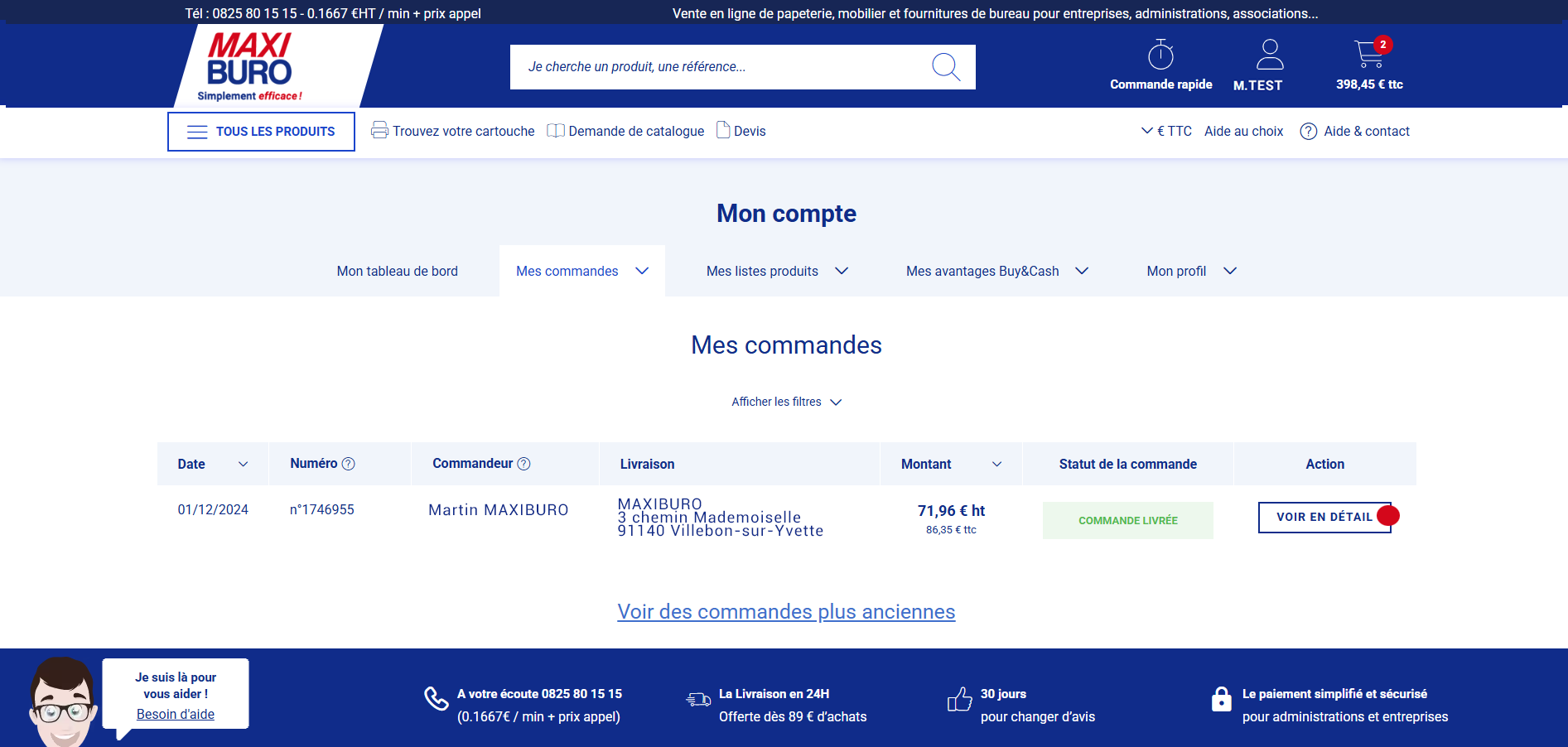Sort orders by Date column arrow

click(x=243, y=465)
